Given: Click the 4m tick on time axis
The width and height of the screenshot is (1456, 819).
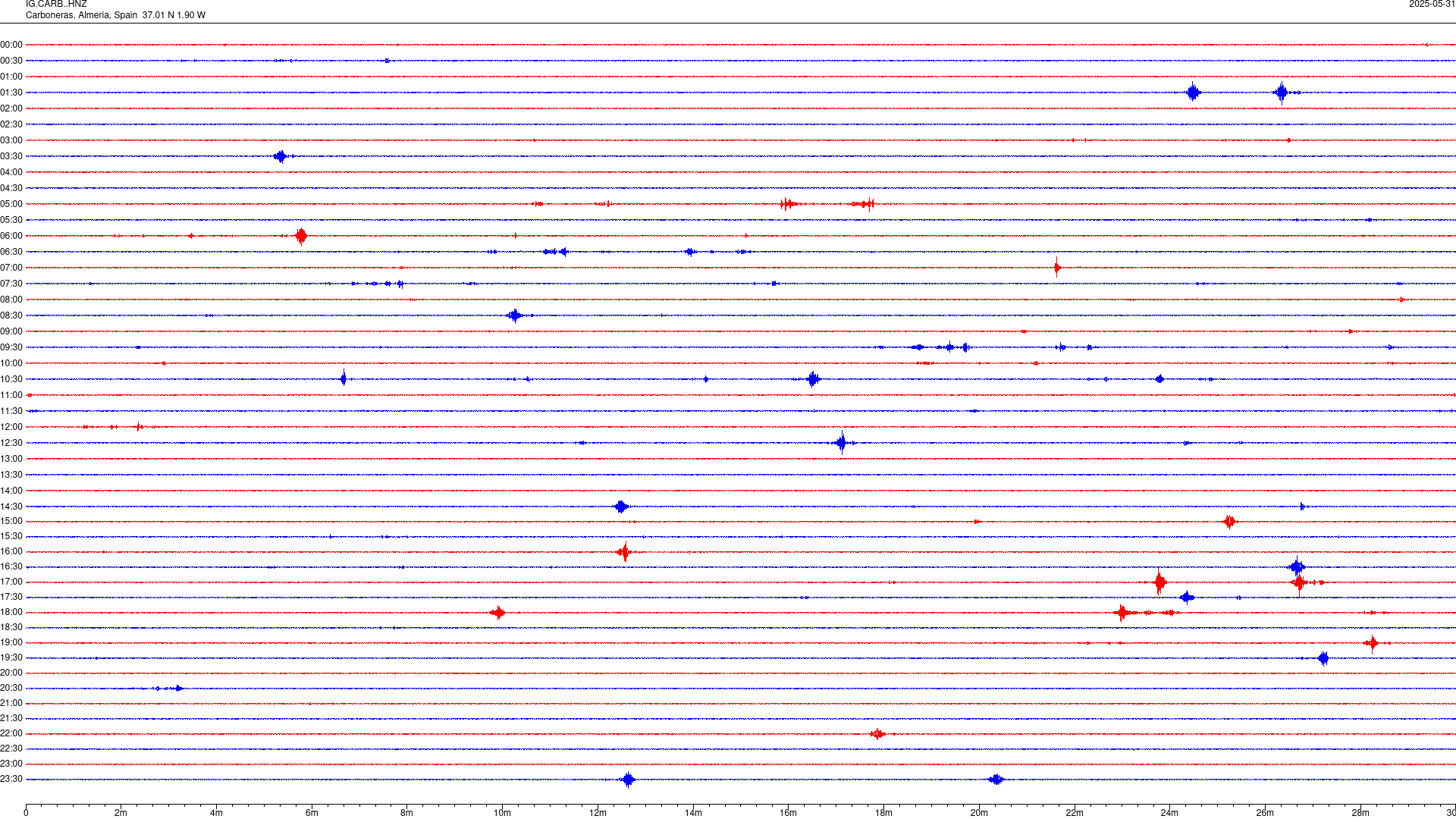Looking at the screenshot, I should tap(216, 813).
